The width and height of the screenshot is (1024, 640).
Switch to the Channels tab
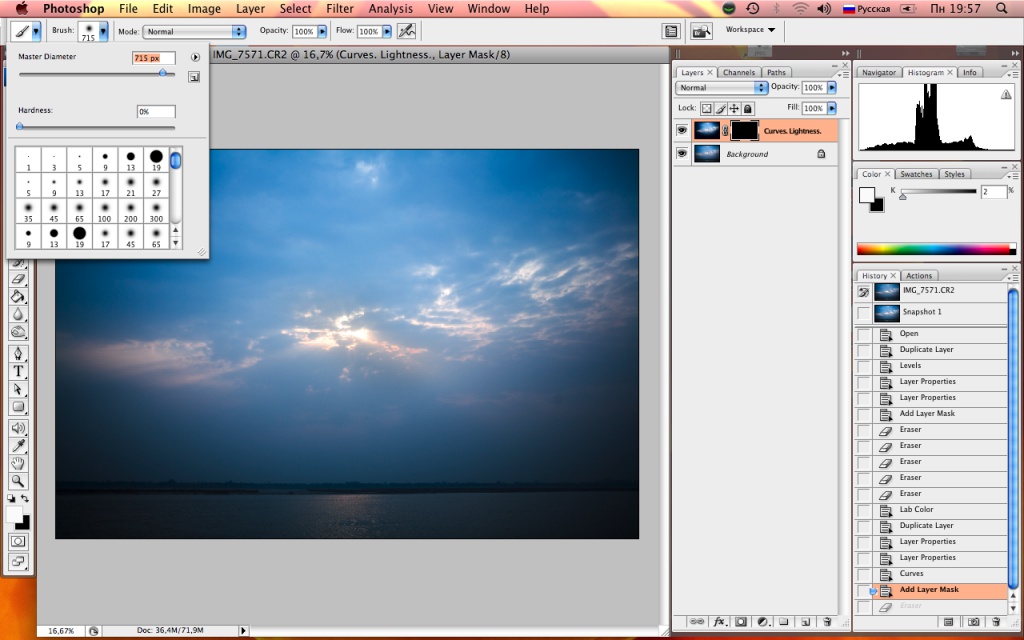click(739, 72)
